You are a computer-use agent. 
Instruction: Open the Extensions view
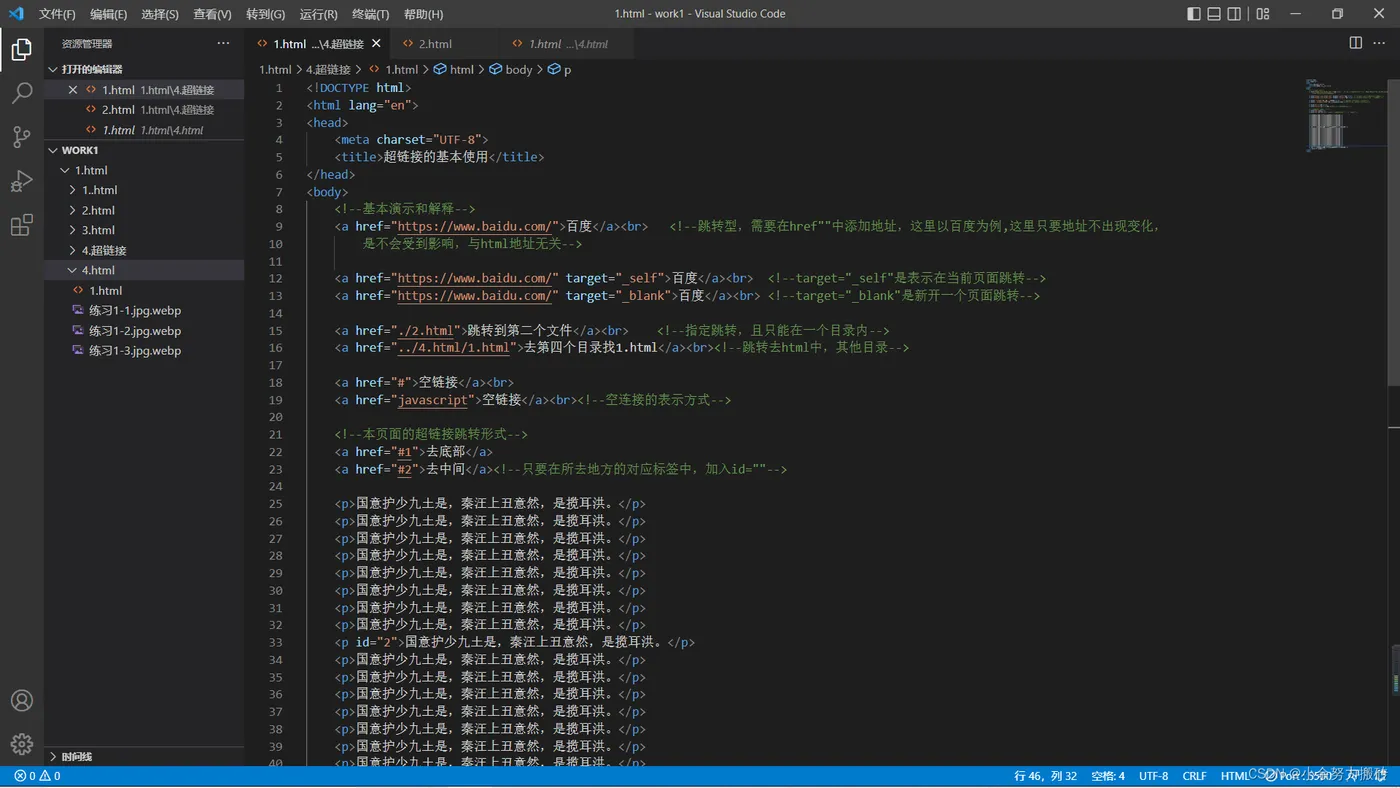[x=22, y=226]
